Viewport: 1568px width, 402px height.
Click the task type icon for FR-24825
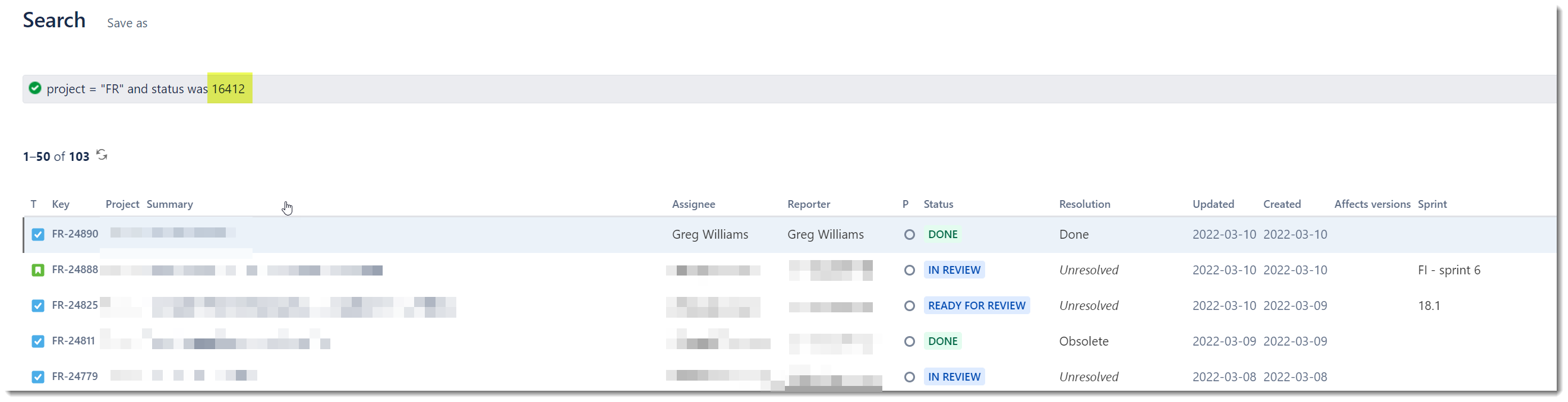(x=38, y=306)
